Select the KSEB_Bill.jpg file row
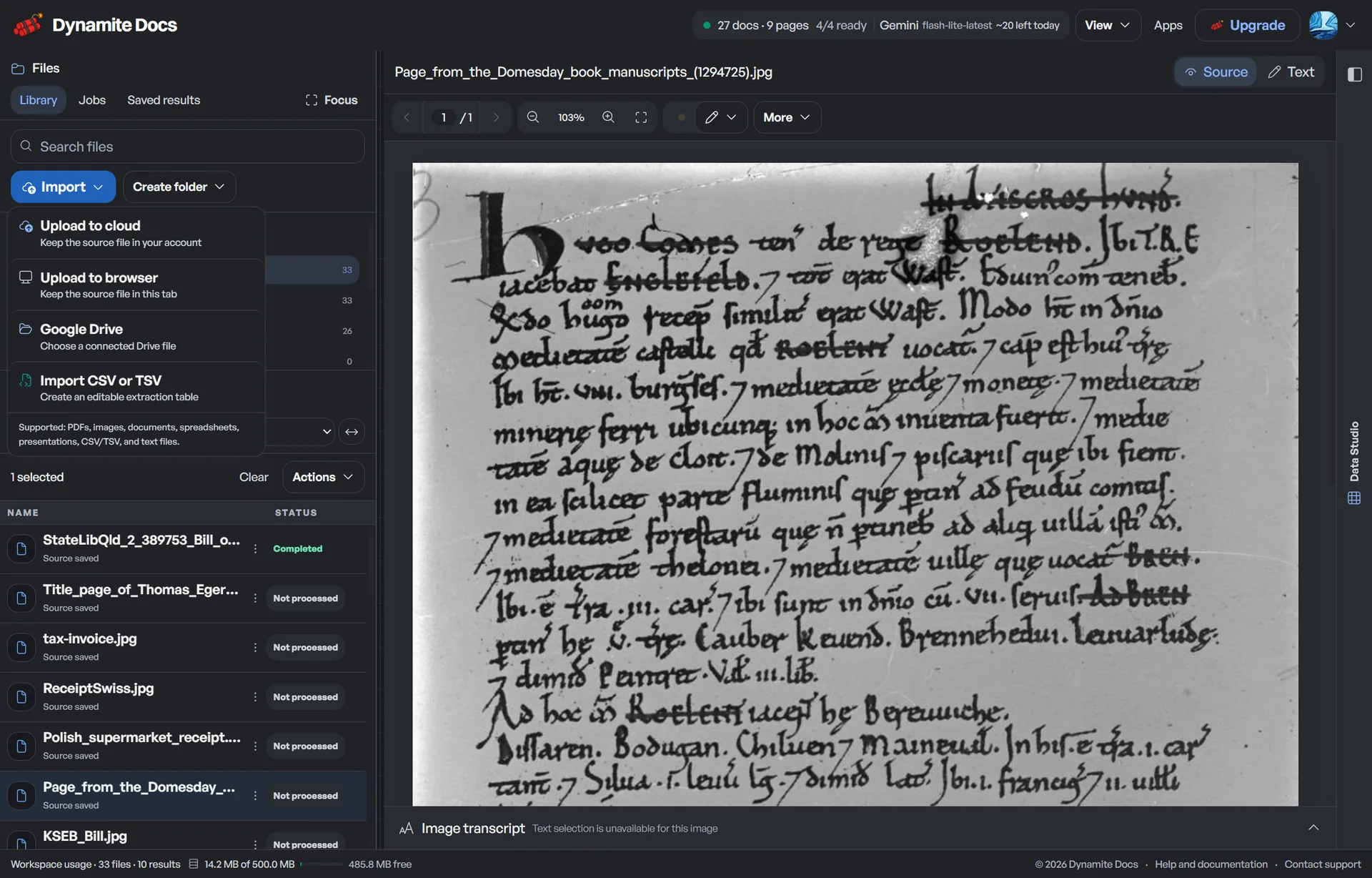This screenshot has width=1372, height=878. 183,837
